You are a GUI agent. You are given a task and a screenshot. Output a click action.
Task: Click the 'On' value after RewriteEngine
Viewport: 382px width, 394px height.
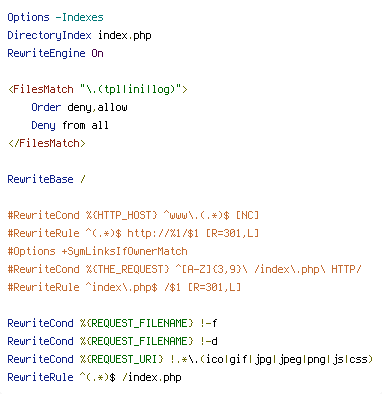point(98,53)
